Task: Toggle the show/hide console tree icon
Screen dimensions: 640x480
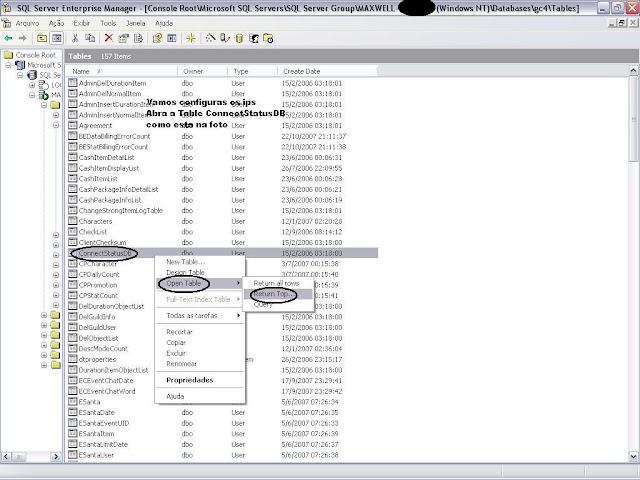Action: pos(57,38)
